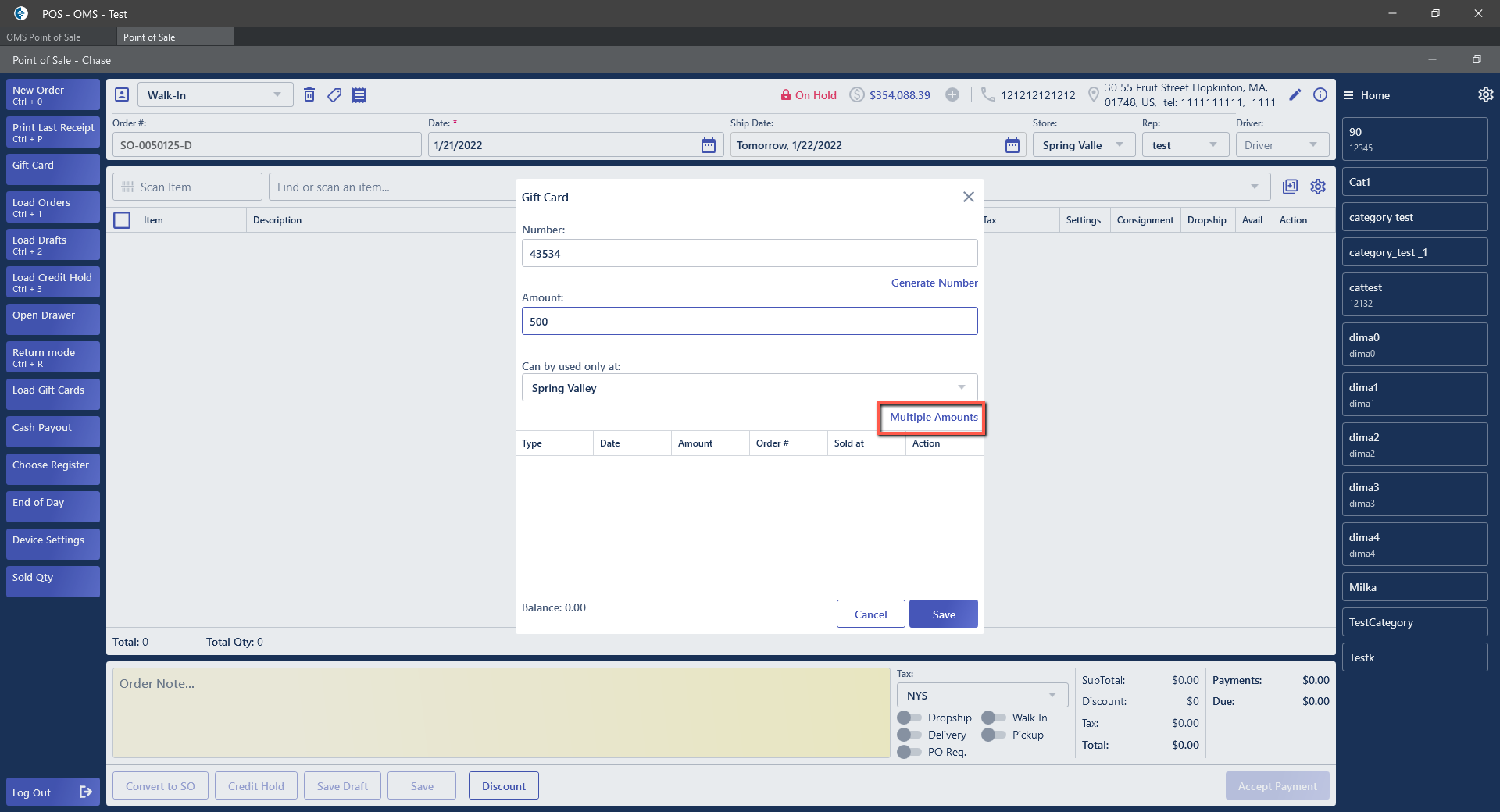
Task: Select Load Orders in the sidebar
Action: [x=53, y=207]
